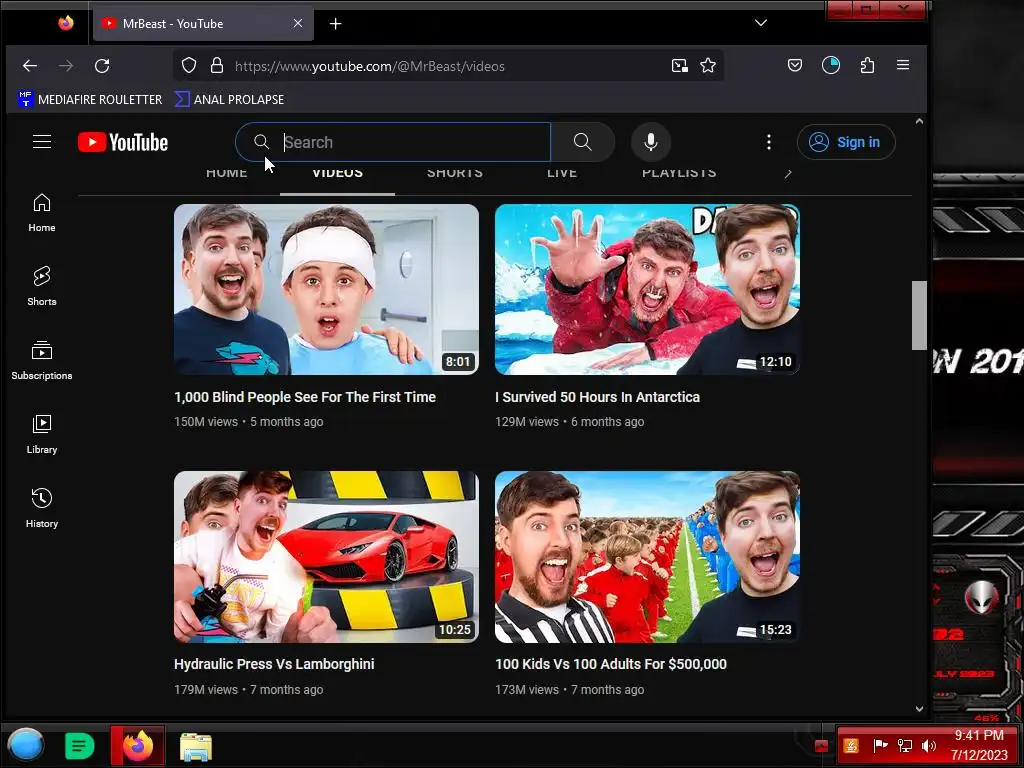This screenshot has height=768, width=1024.
Task: Switch to the channel SHORTS tab
Action: [x=455, y=174]
